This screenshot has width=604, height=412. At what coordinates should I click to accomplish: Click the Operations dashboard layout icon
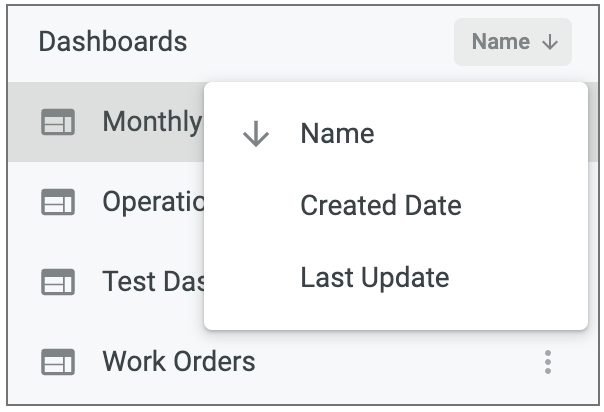[58, 202]
